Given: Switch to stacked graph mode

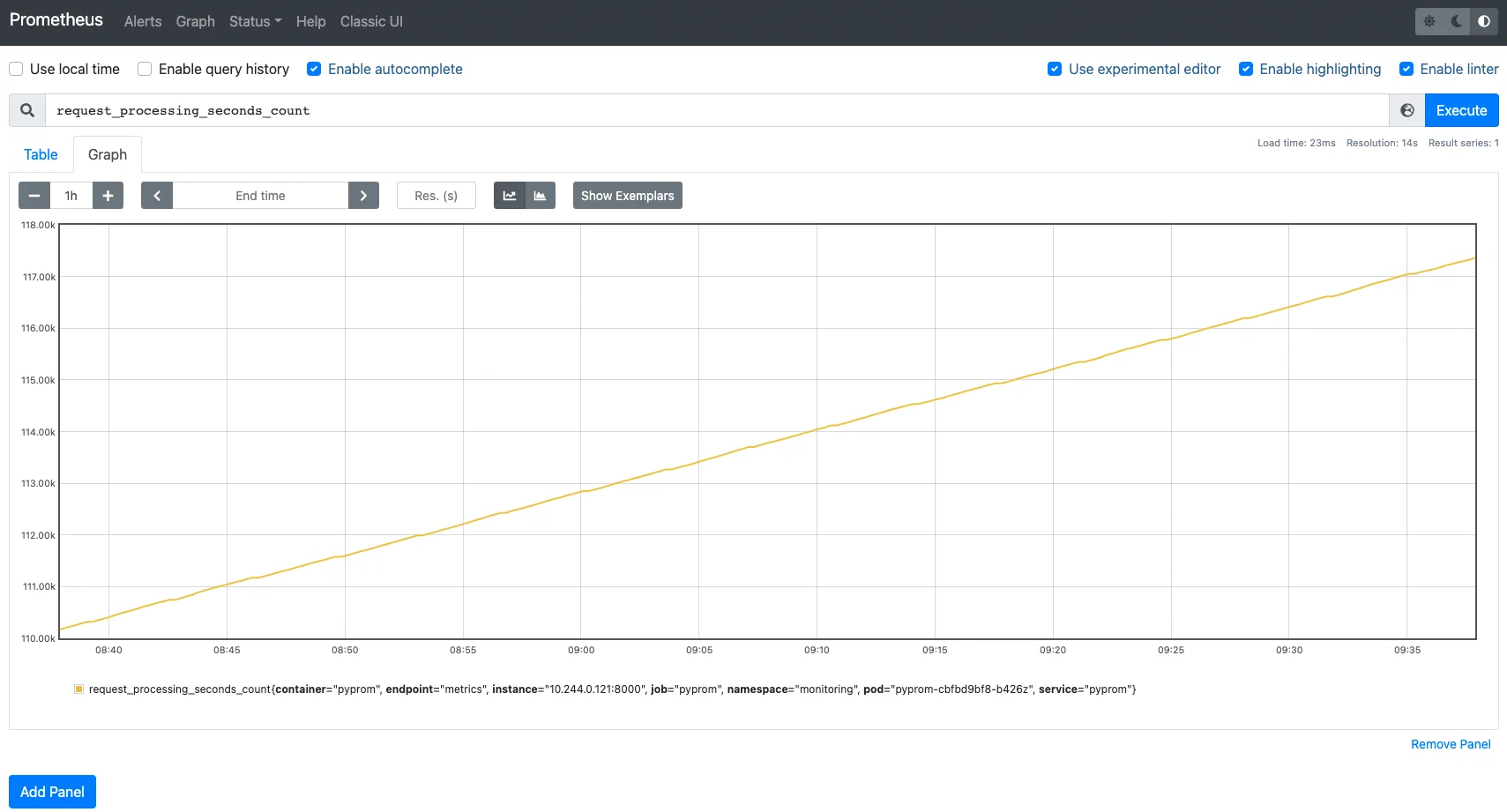Looking at the screenshot, I should point(540,196).
